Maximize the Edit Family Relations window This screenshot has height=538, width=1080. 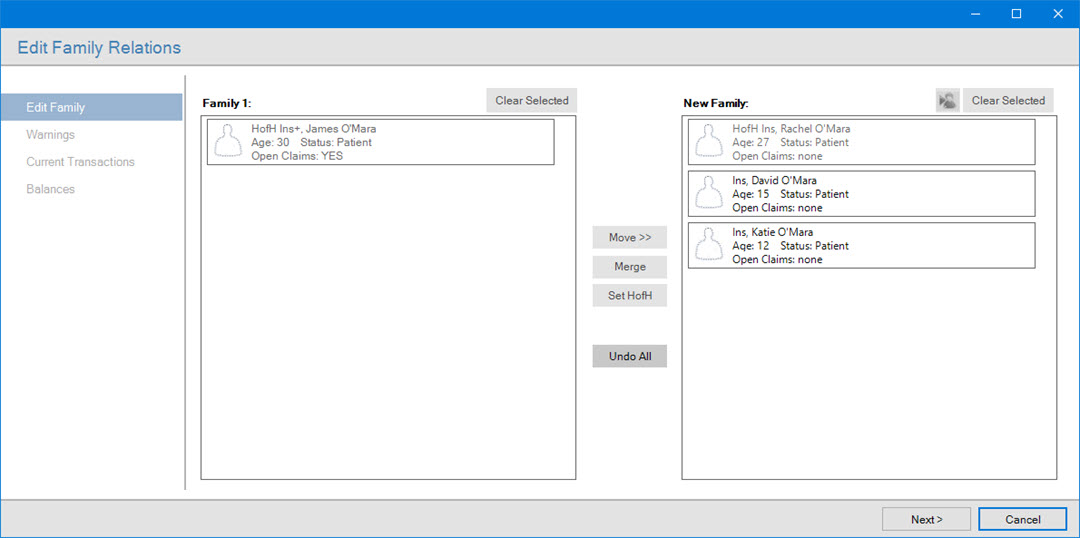click(x=1016, y=14)
